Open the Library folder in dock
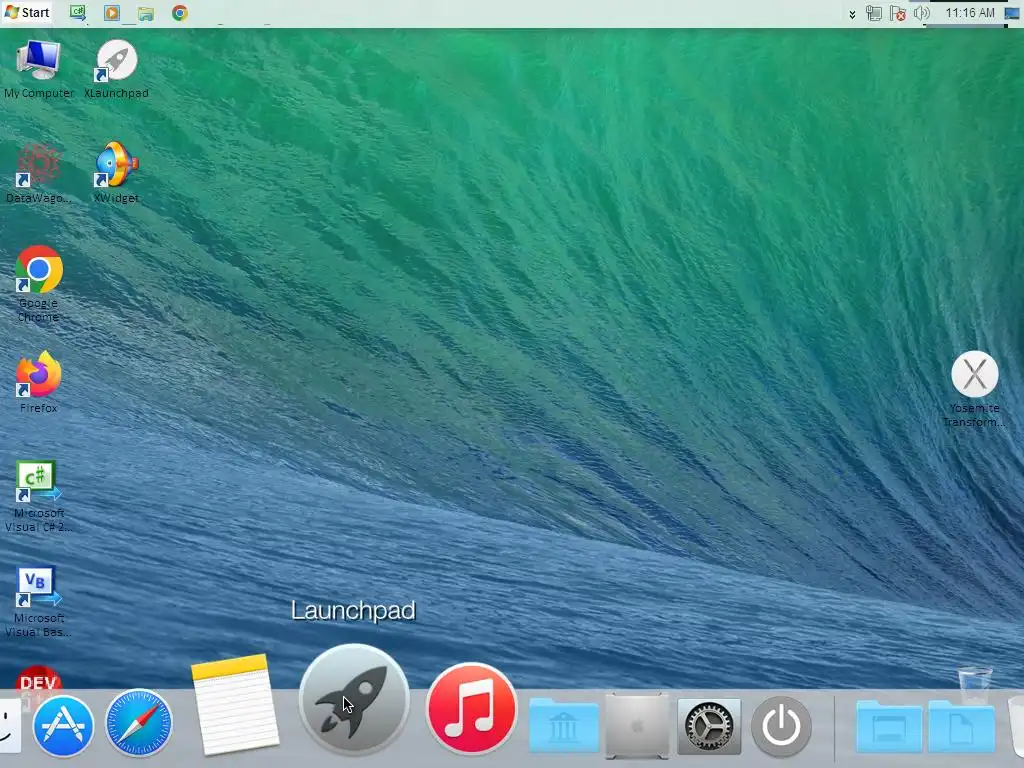The height and width of the screenshot is (768, 1024). 564,724
